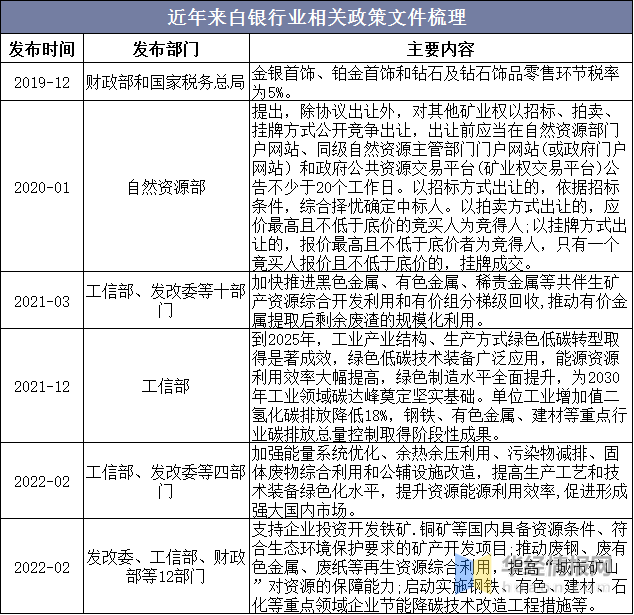
Task: Click the table title 近年来白银行业相关政策文件梳理
Action: pyautogui.click(x=317, y=17)
